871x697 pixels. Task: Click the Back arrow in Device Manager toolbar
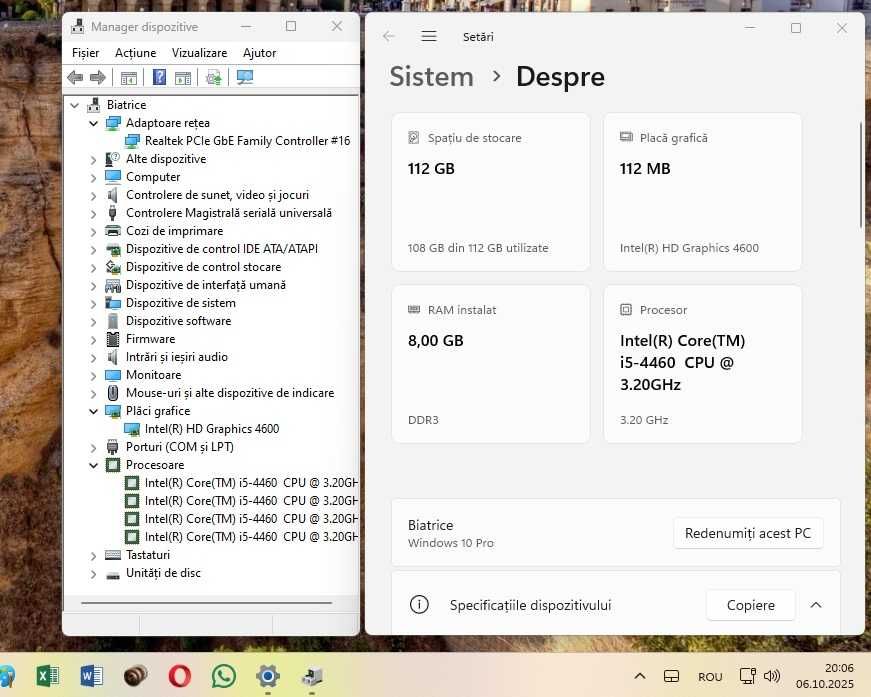[75, 77]
